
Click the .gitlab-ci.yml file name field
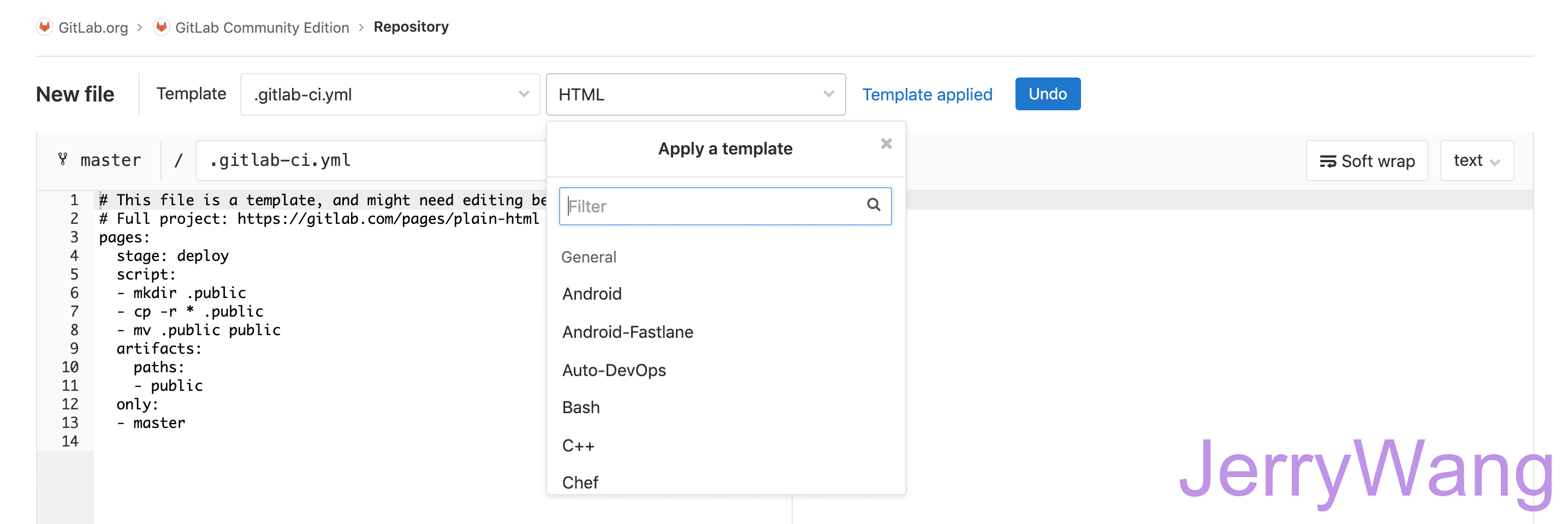coord(371,160)
